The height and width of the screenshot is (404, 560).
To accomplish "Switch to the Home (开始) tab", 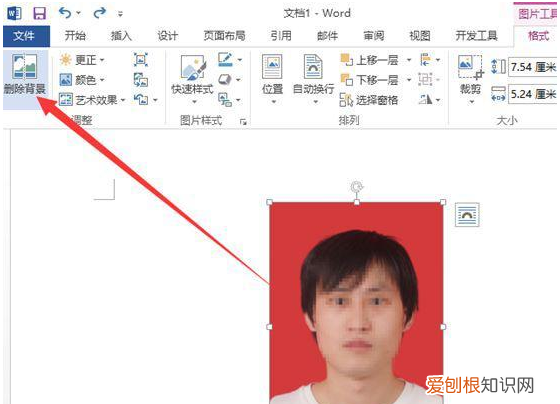I will tap(75, 36).
